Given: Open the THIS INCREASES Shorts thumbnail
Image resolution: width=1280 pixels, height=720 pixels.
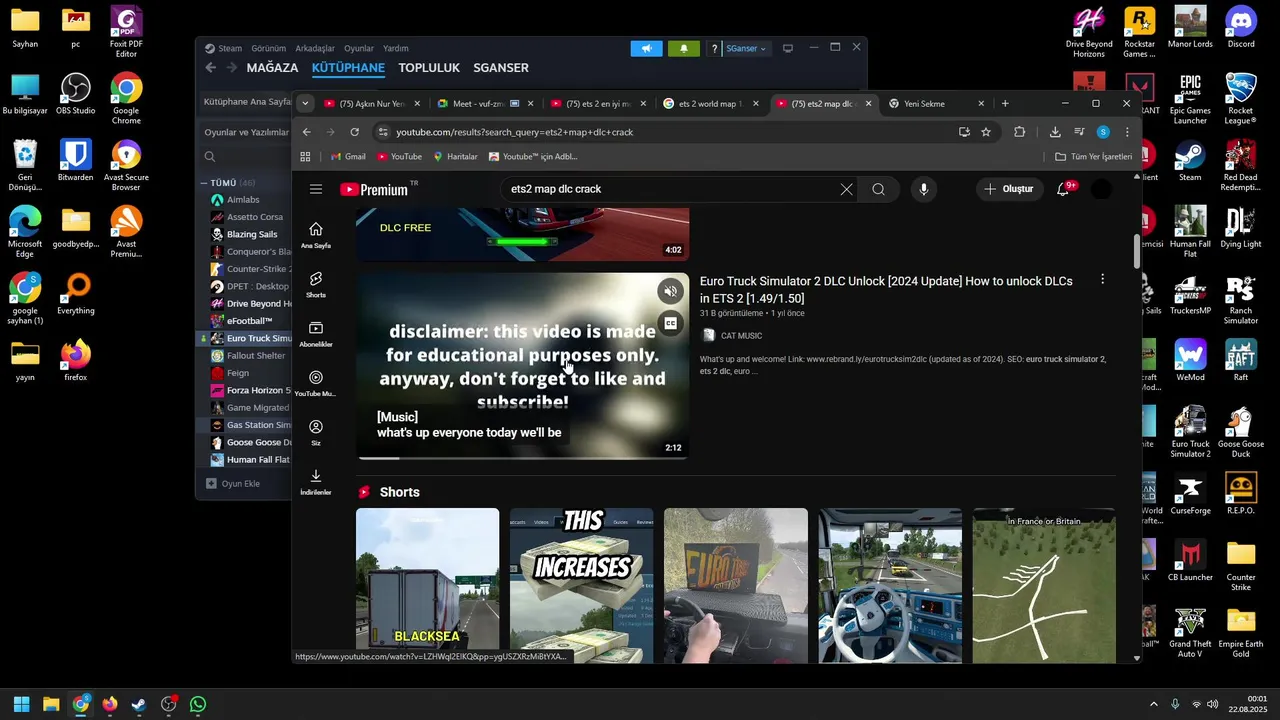Looking at the screenshot, I should coord(581,585).
